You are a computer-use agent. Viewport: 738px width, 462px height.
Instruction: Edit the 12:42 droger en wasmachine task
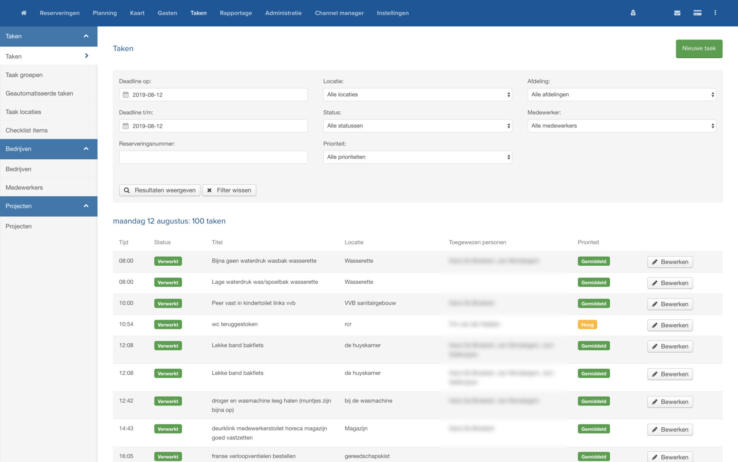pyautogui.click(x=670, y=402)
